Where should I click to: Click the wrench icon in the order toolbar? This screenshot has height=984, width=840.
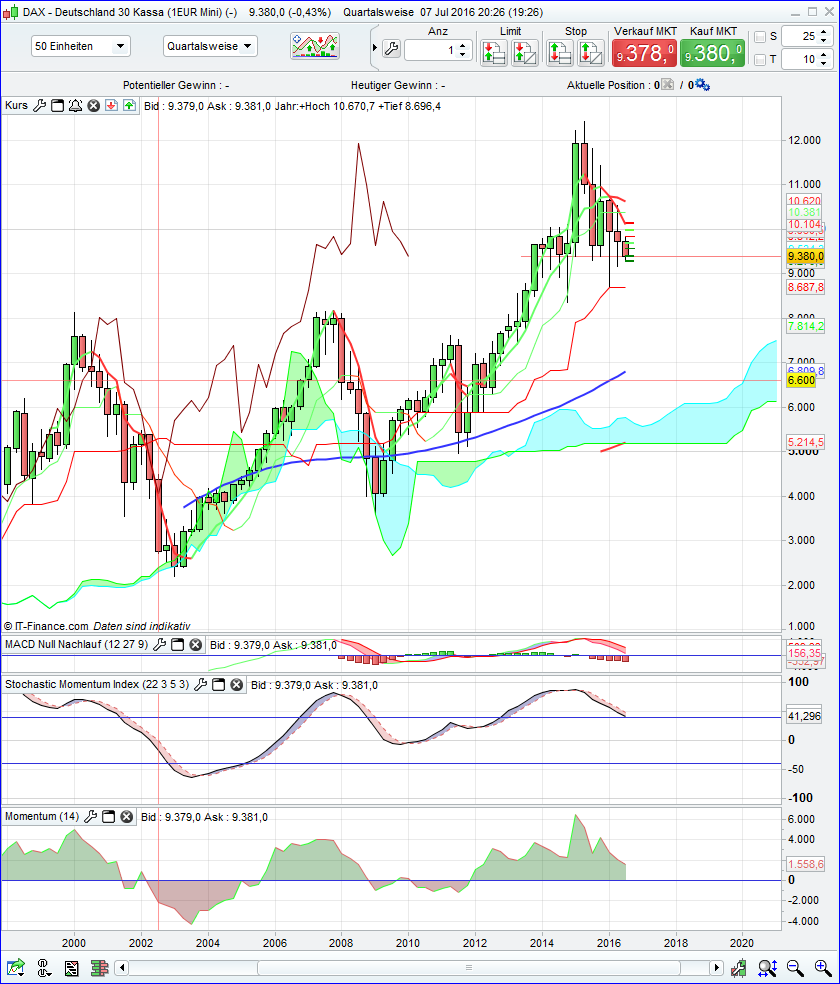[389, 46]
